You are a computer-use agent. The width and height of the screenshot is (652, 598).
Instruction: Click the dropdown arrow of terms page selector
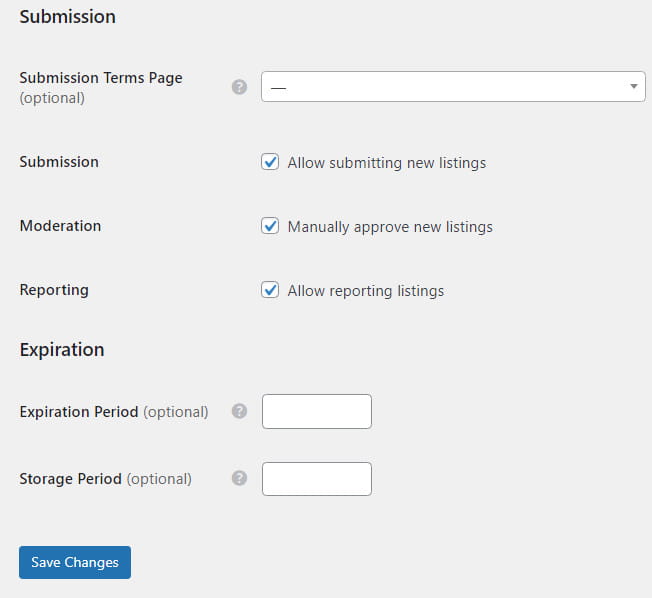tap(634, 87)
